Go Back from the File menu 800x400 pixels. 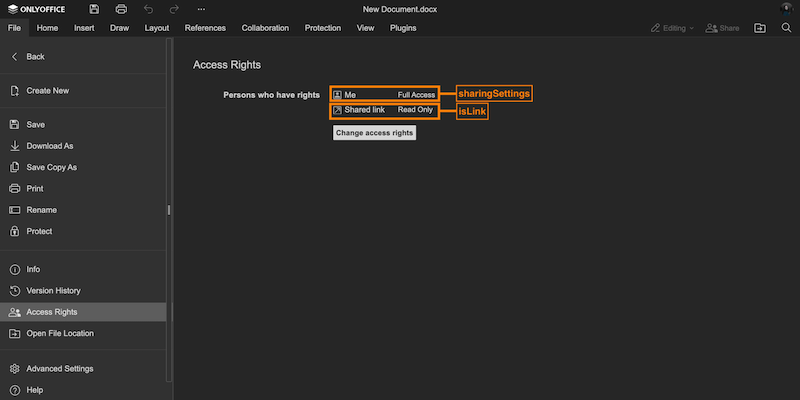tap(35, 57)
